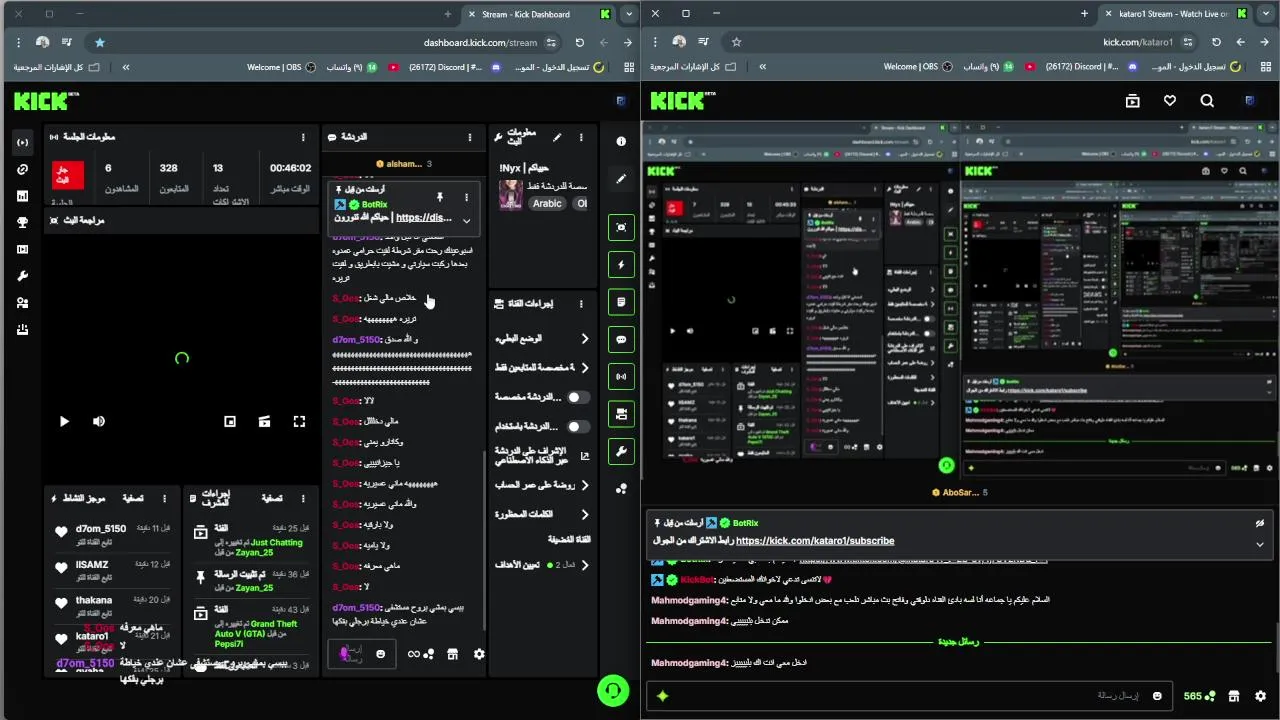Open the search icon on kick.com page

coord(1207,101)
